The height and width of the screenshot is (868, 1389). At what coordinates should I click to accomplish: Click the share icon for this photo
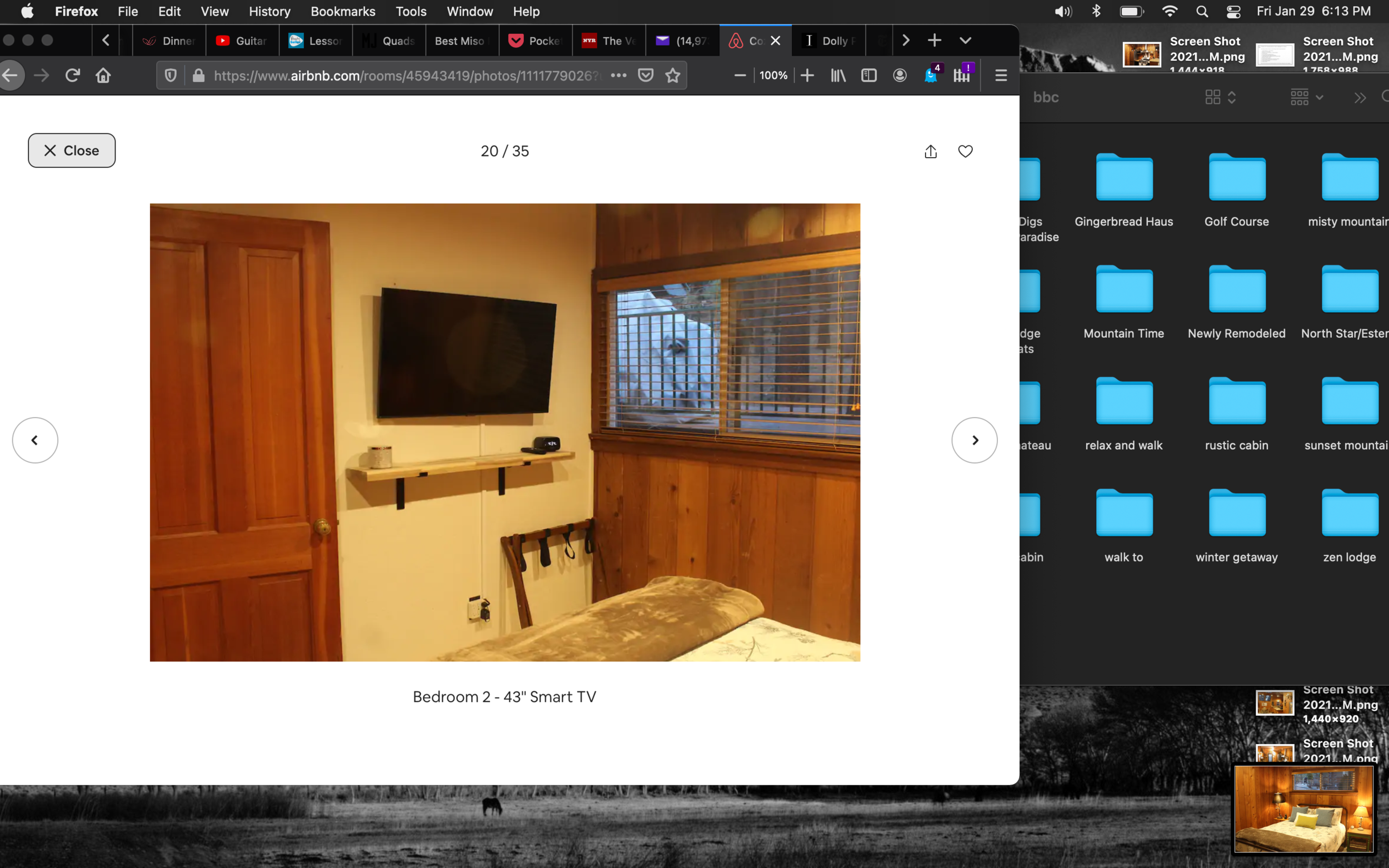coord(931,150)
